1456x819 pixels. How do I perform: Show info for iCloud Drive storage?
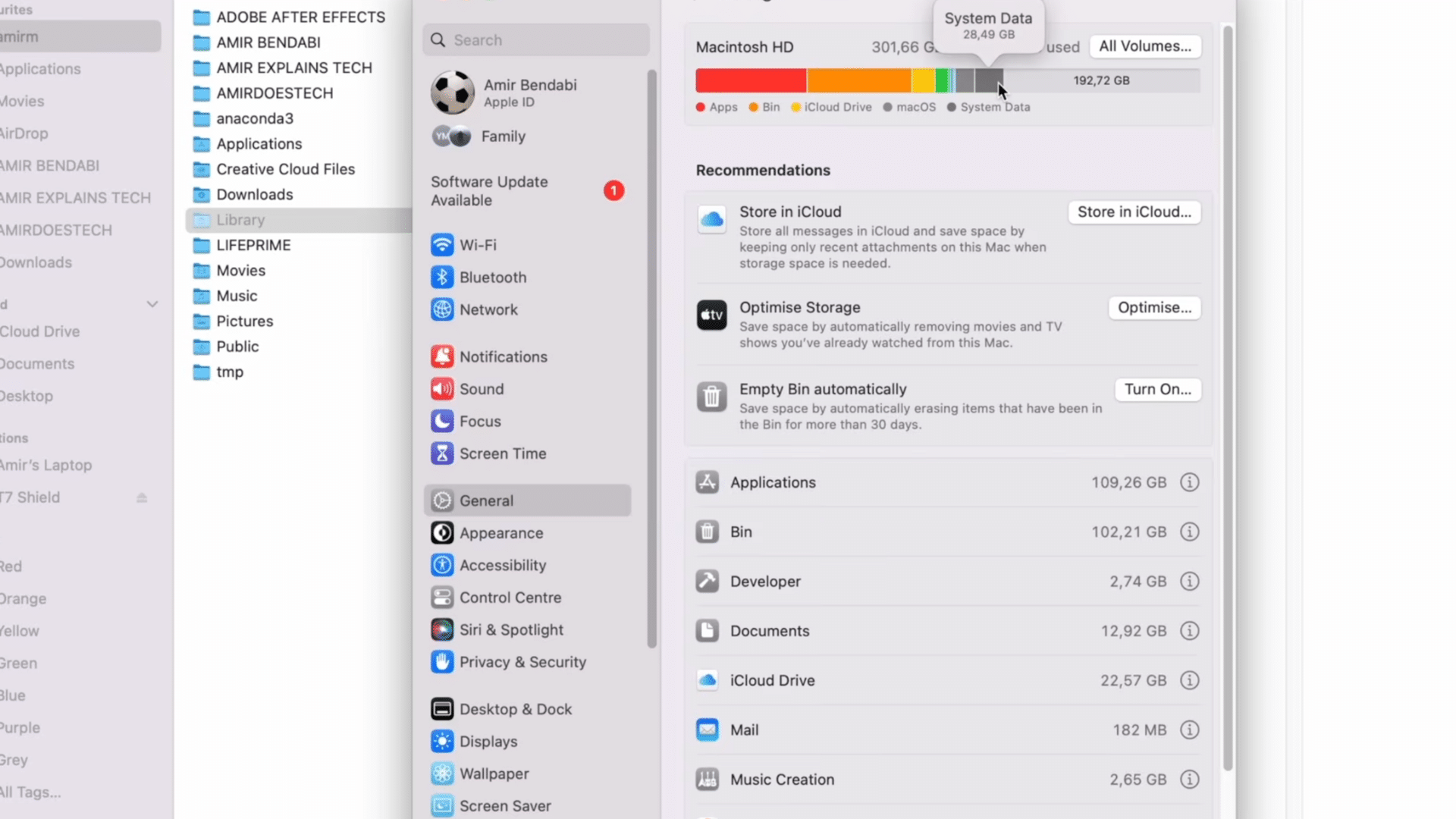coord(1189,680)
